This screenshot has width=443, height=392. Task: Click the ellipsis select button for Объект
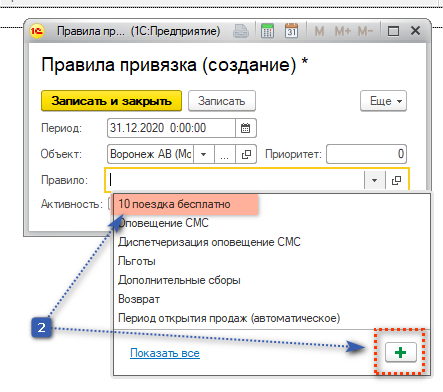click(225, 154)
